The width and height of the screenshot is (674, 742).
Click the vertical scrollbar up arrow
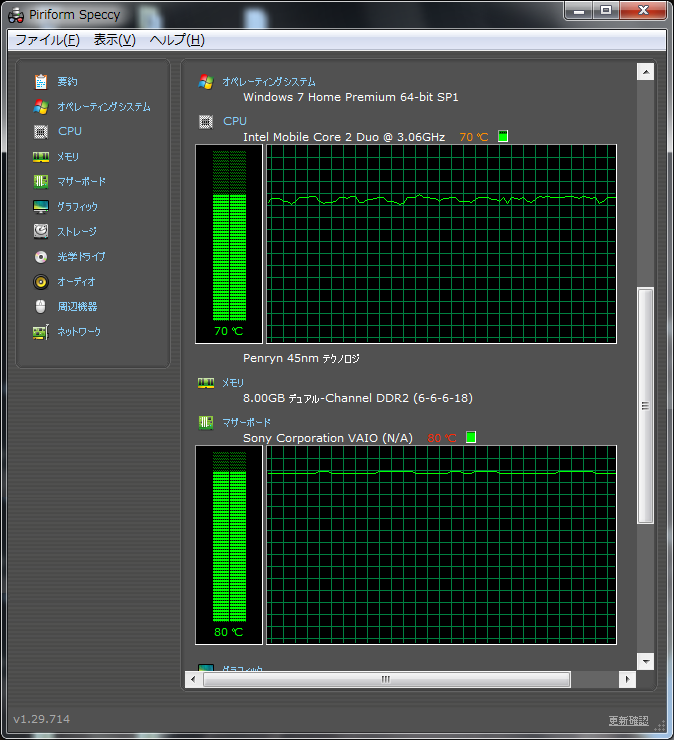click(646, 72)
